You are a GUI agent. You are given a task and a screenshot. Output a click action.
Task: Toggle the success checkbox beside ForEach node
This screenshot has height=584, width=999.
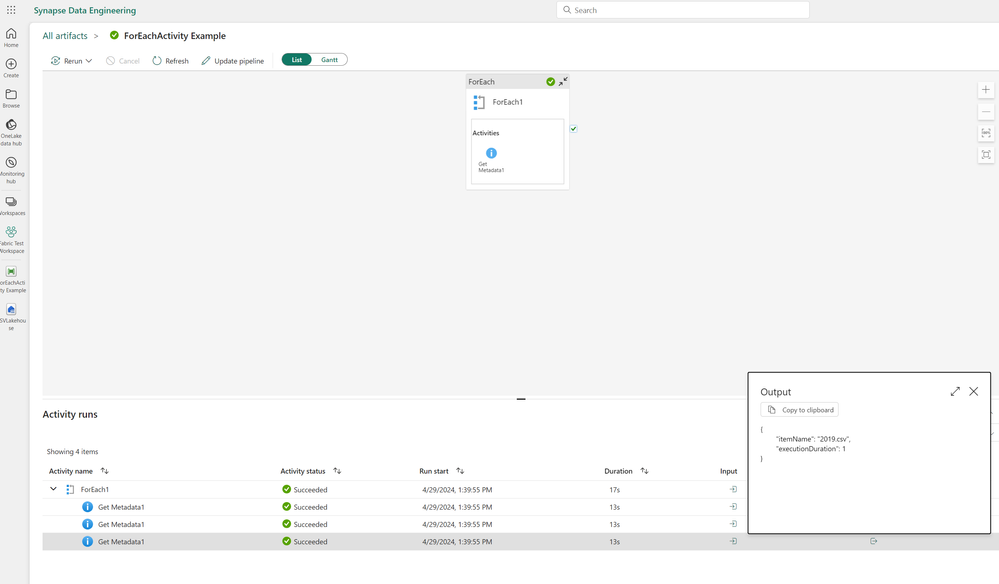coord(573,129)
